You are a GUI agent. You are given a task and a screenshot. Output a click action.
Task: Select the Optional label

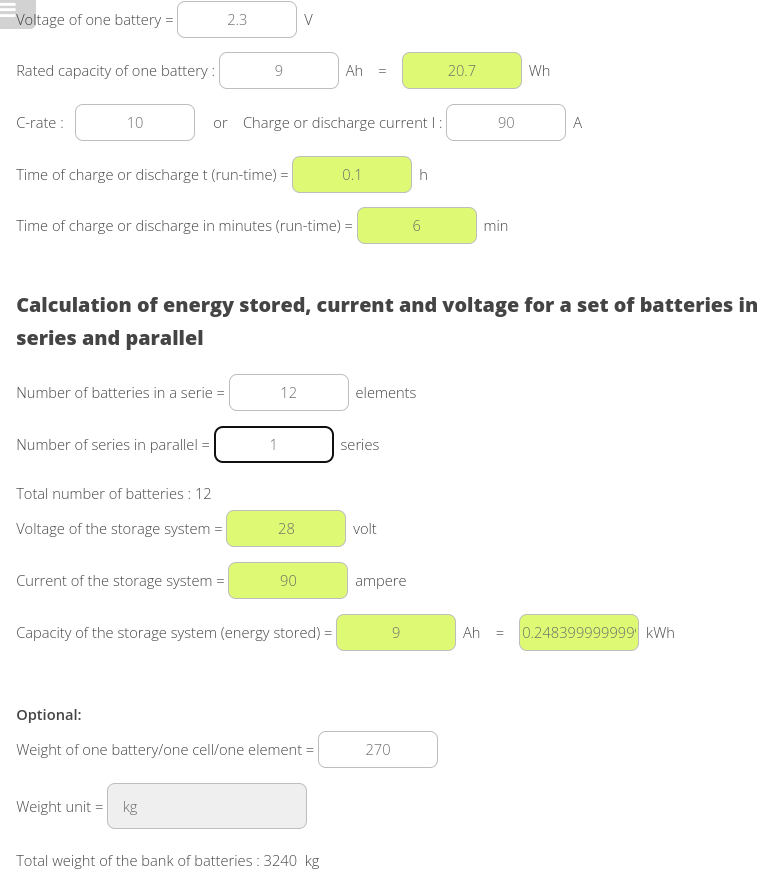[x=49, y=715]
